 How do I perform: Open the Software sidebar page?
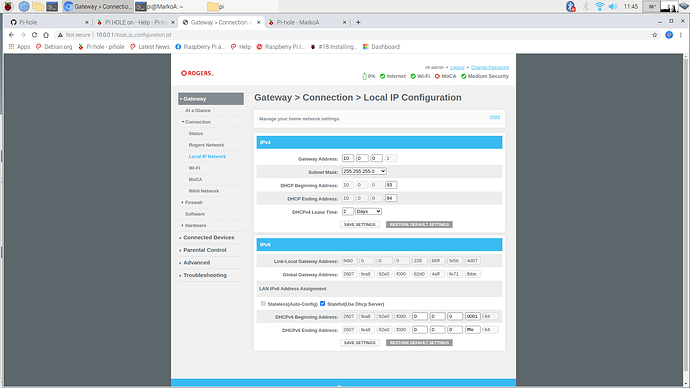195,214
